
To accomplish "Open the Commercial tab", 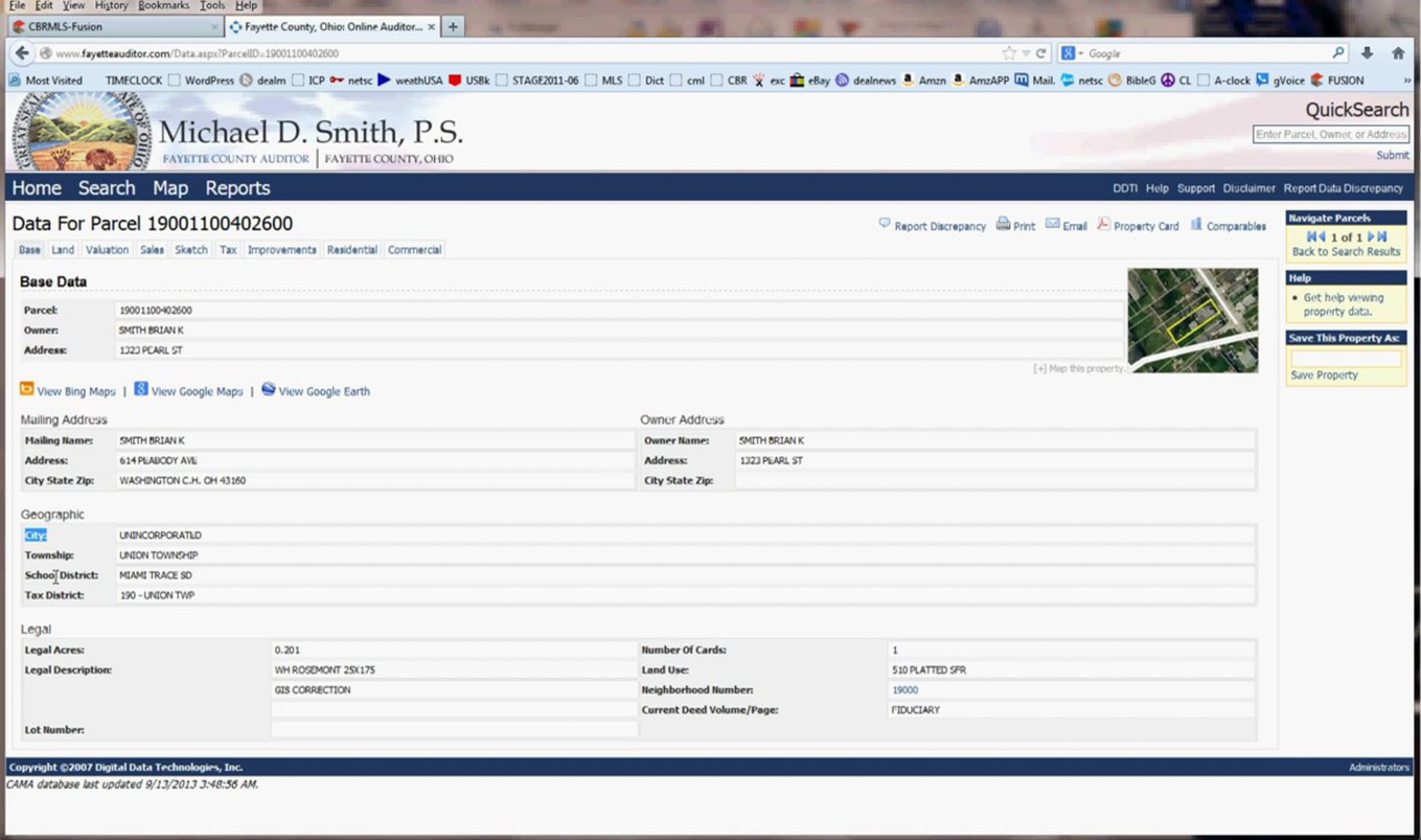I will click(414, 250).
